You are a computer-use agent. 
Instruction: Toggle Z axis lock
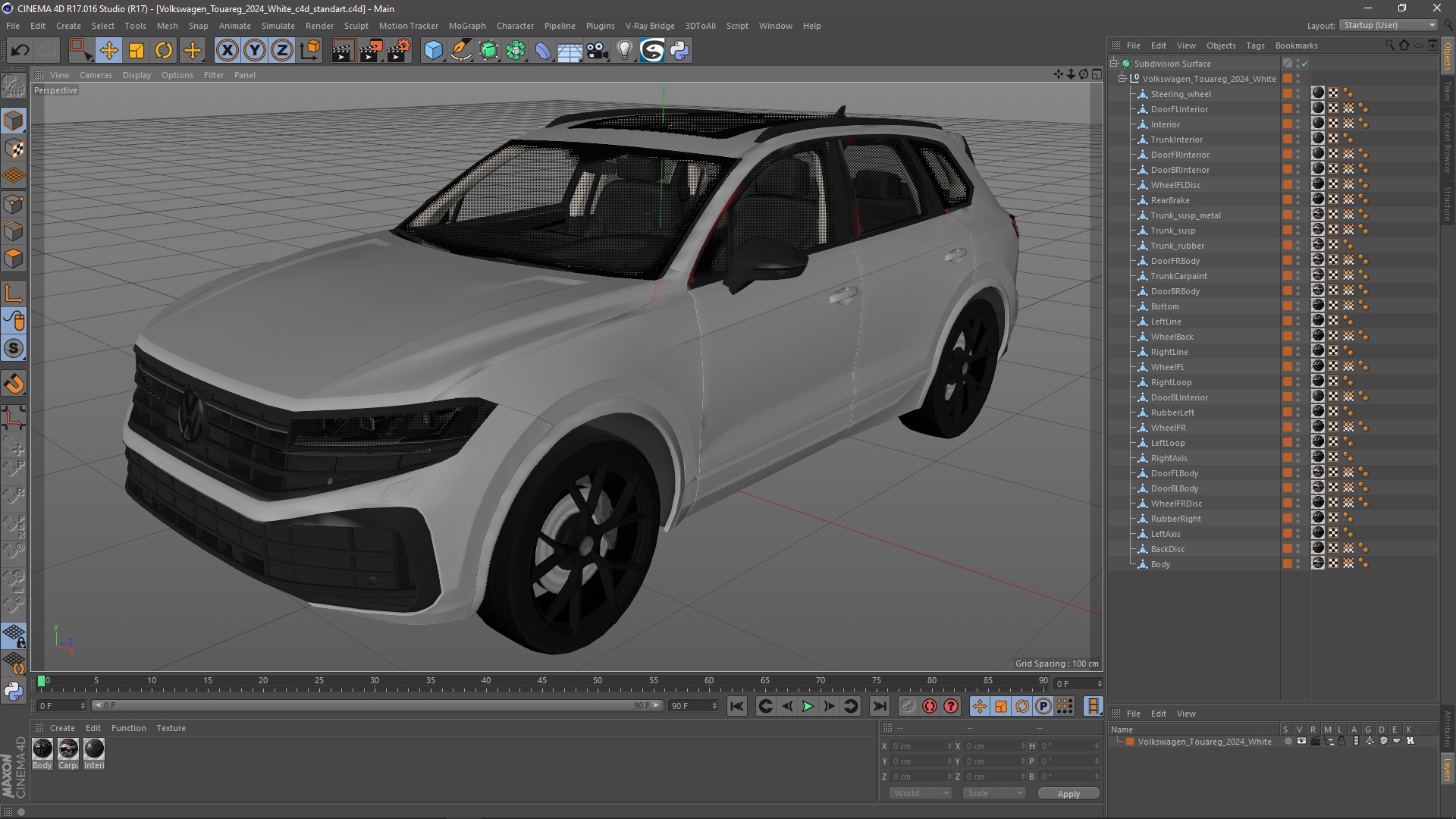(x=282, y=51)
